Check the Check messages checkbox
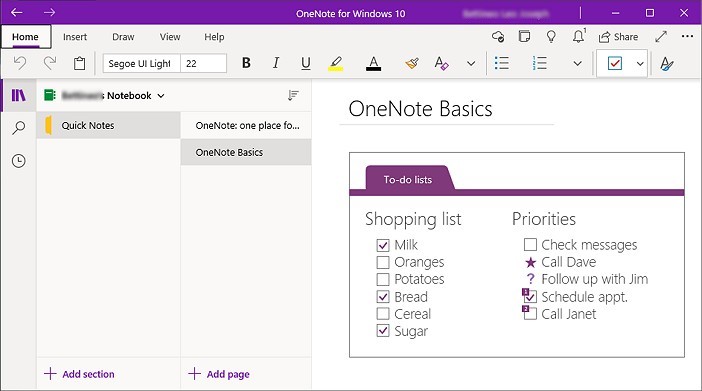This screenshot has height=391, width=702. [530, 245]
